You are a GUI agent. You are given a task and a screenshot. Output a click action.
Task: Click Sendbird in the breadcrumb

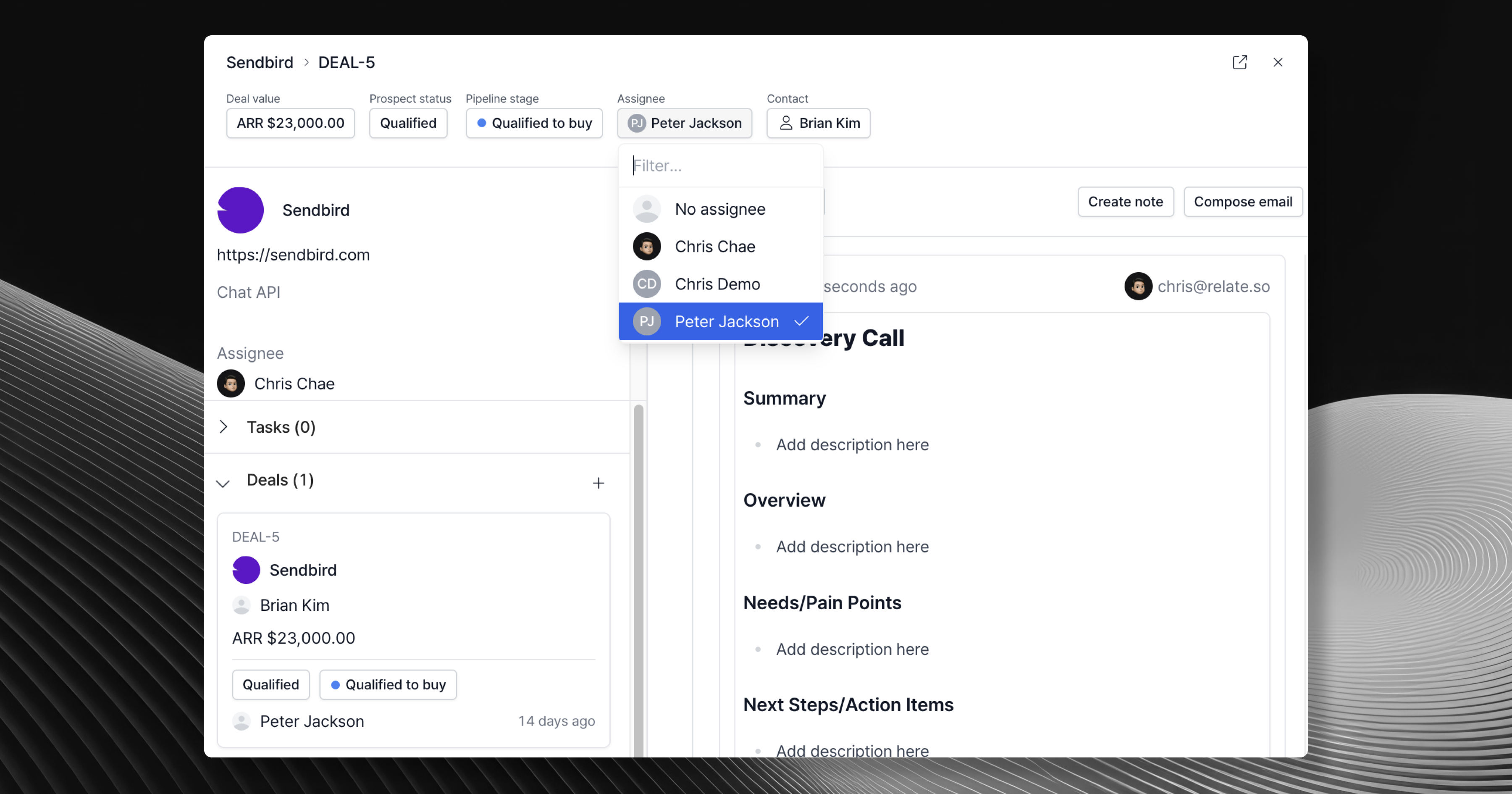(260, 62)
